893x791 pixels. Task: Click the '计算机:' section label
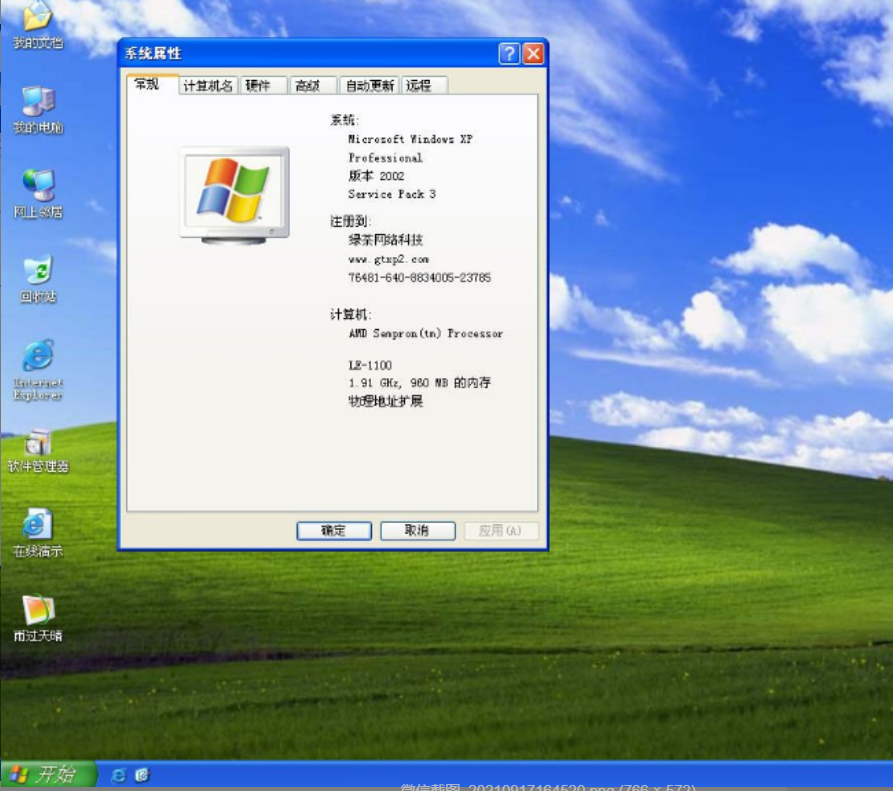350,314
